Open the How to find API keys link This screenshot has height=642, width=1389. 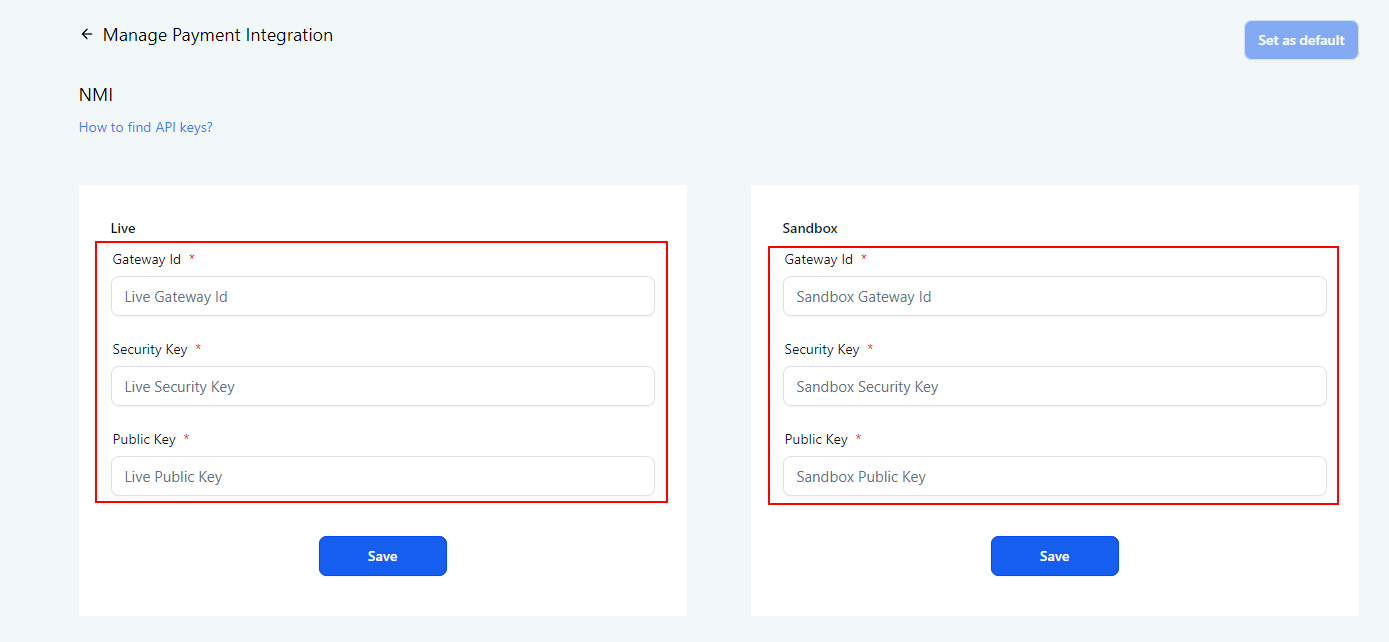pos(146,128)
